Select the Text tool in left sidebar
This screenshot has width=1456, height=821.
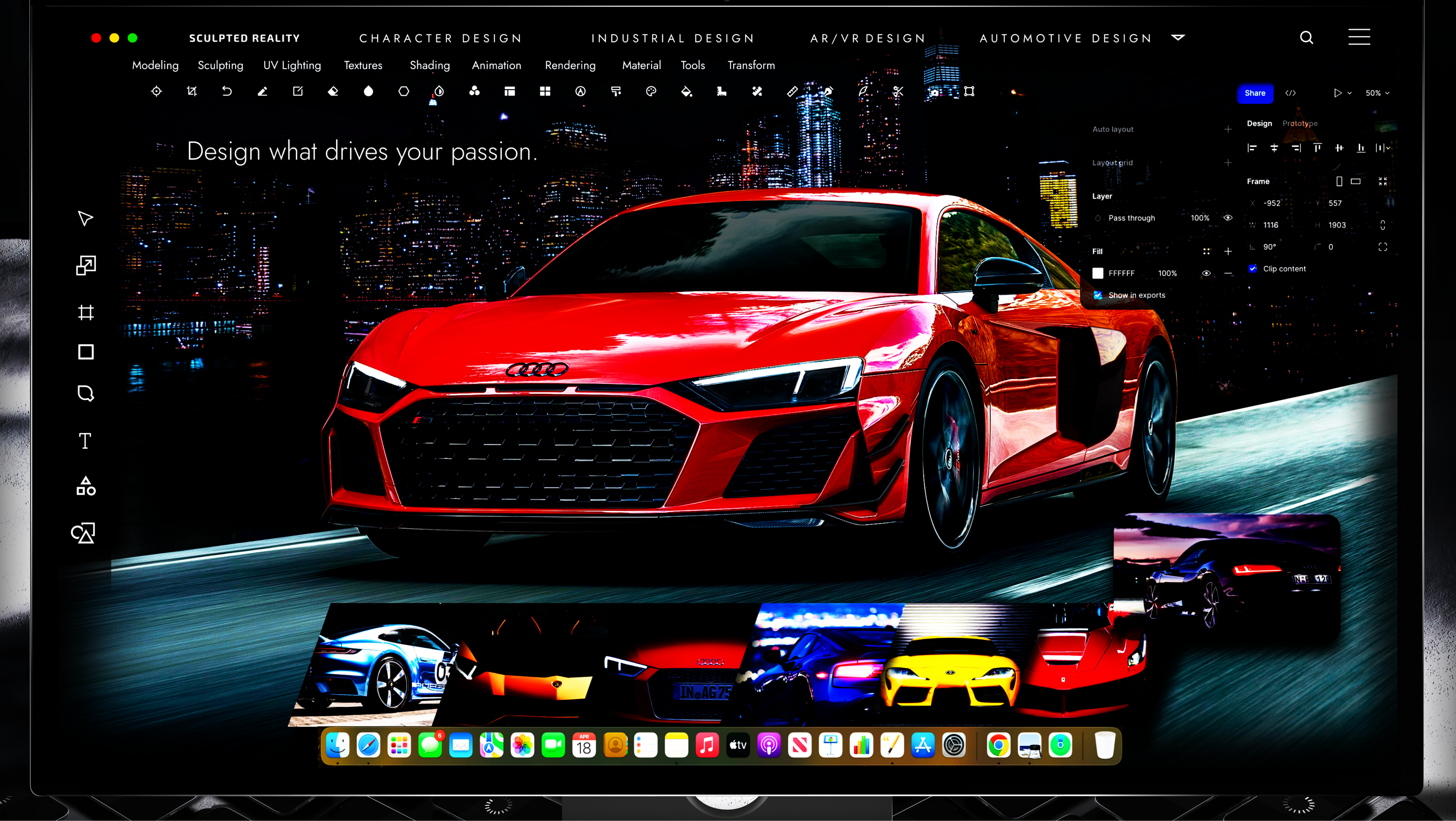(85, 440)
